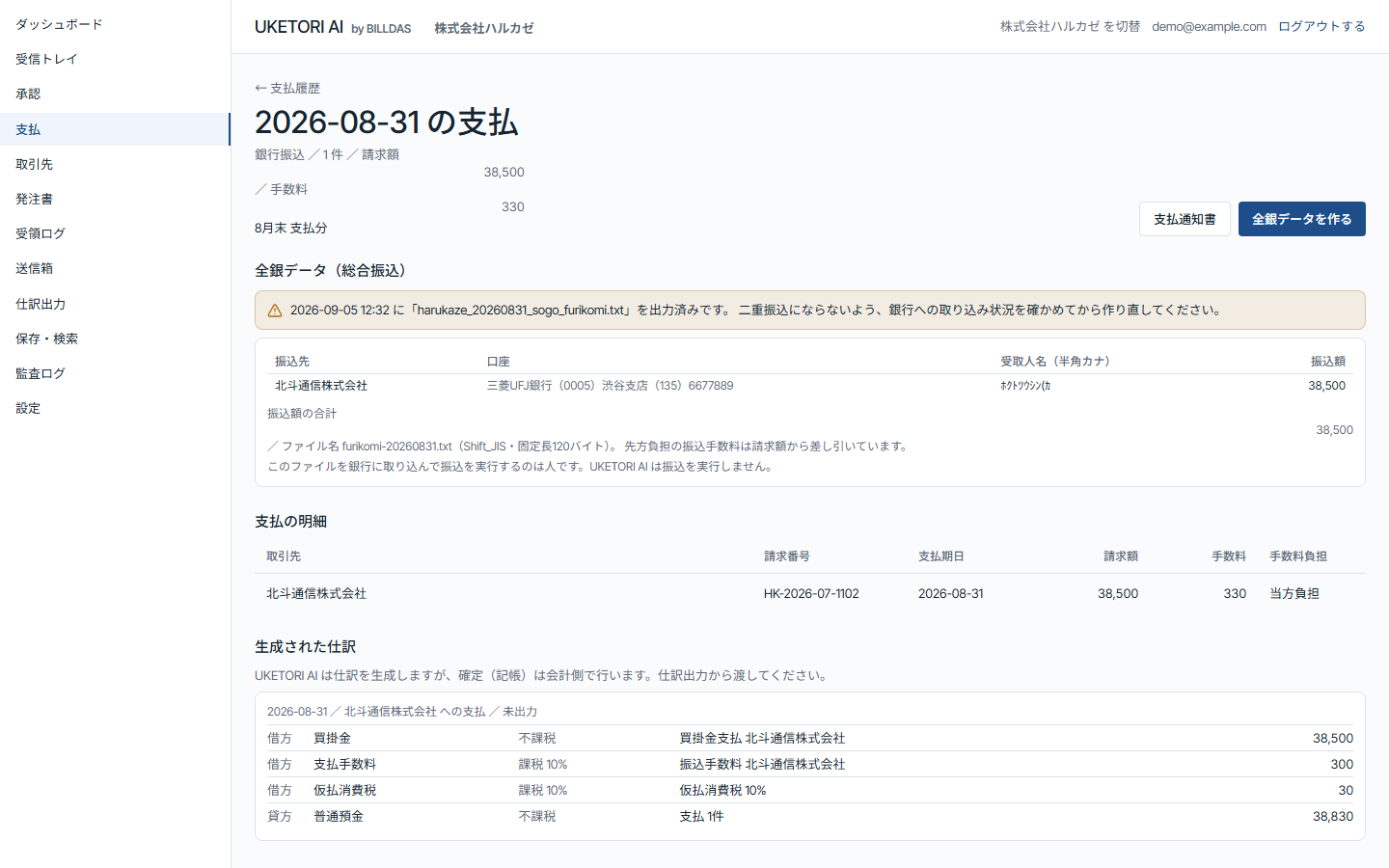The width and height of the screenshot is (1389, 868).
Task: Click 当方負担 in the details row
Action: 1294,594
